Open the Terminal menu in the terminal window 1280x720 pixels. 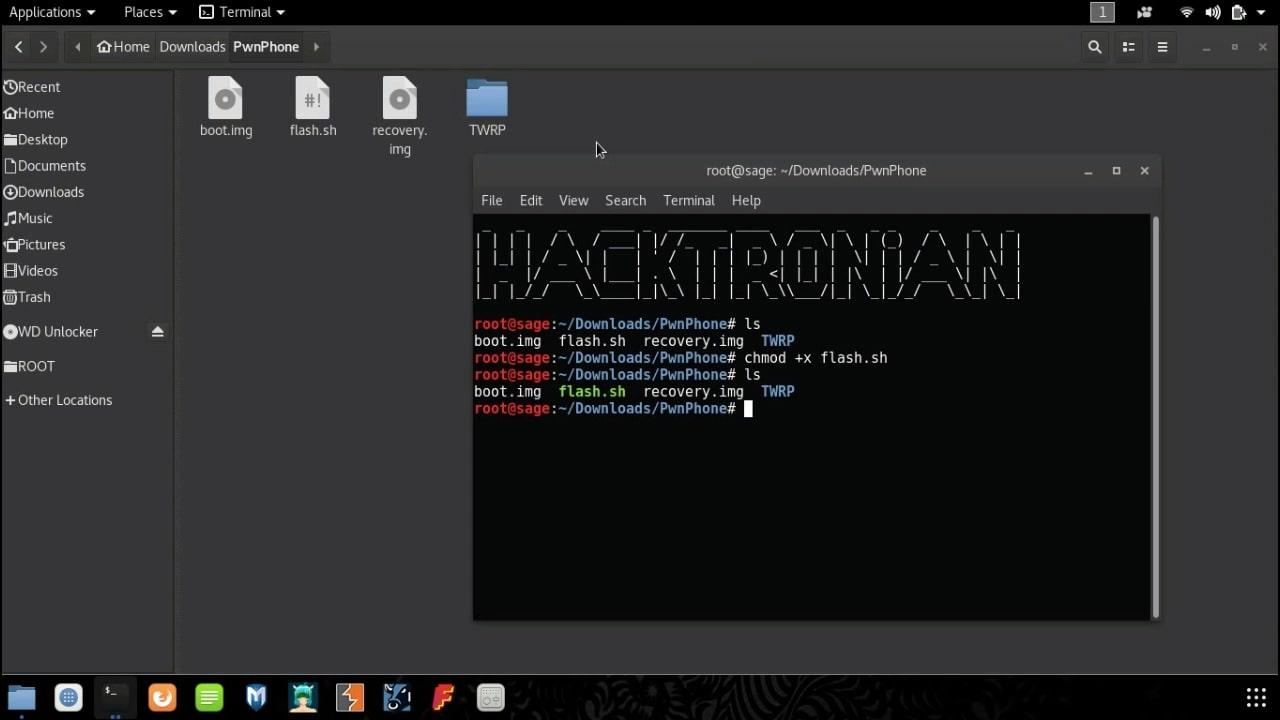point(688,200)
